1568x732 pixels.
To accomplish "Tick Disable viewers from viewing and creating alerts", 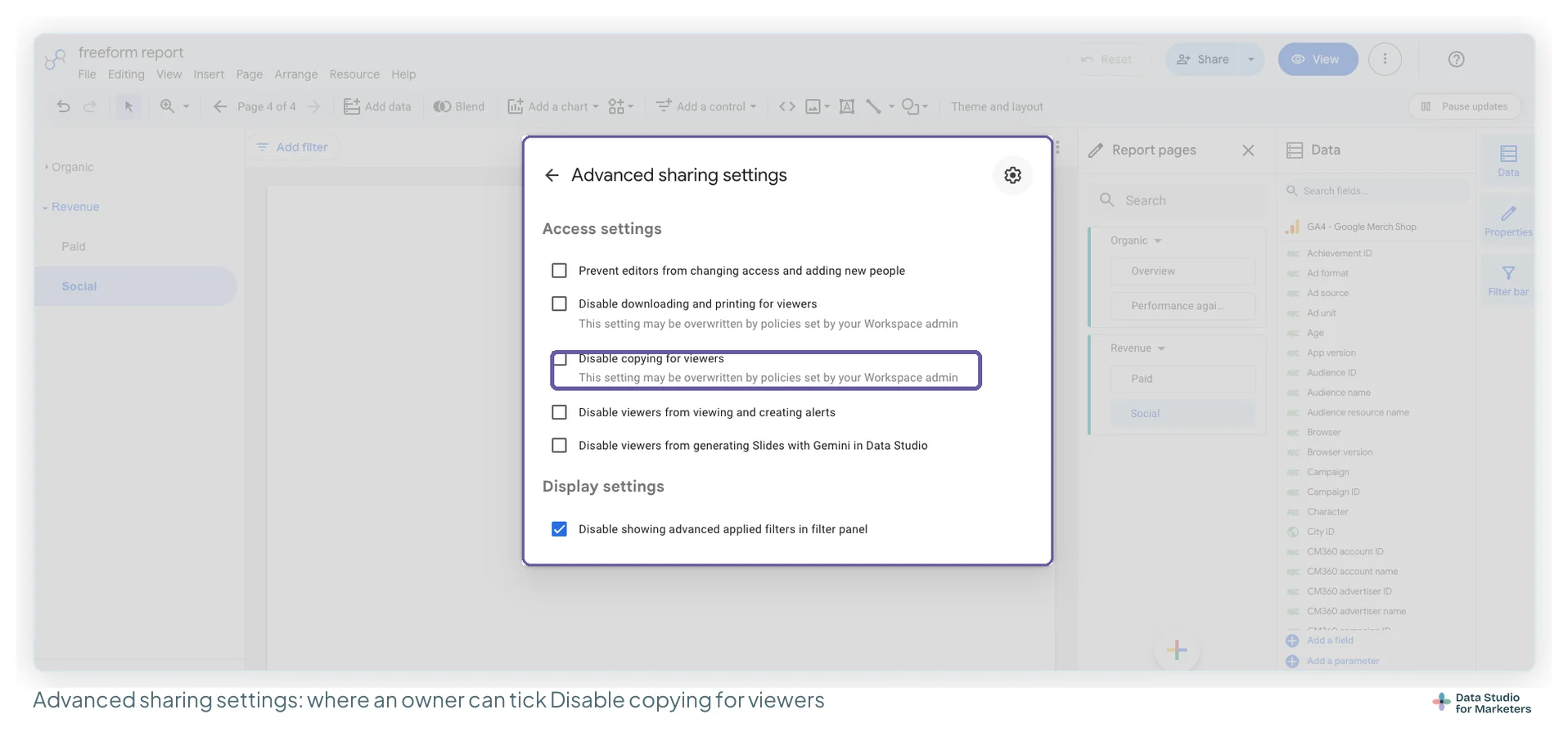I will point(559,412).
